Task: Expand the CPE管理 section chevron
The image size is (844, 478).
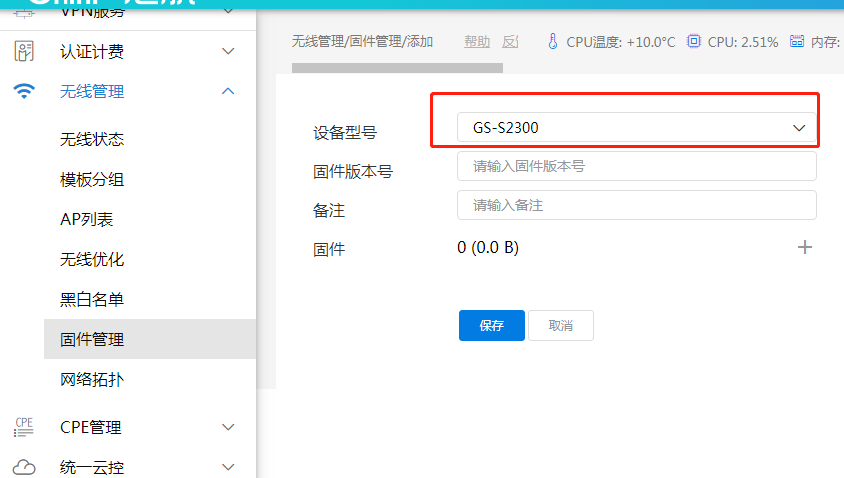Action: coord(228,427)
